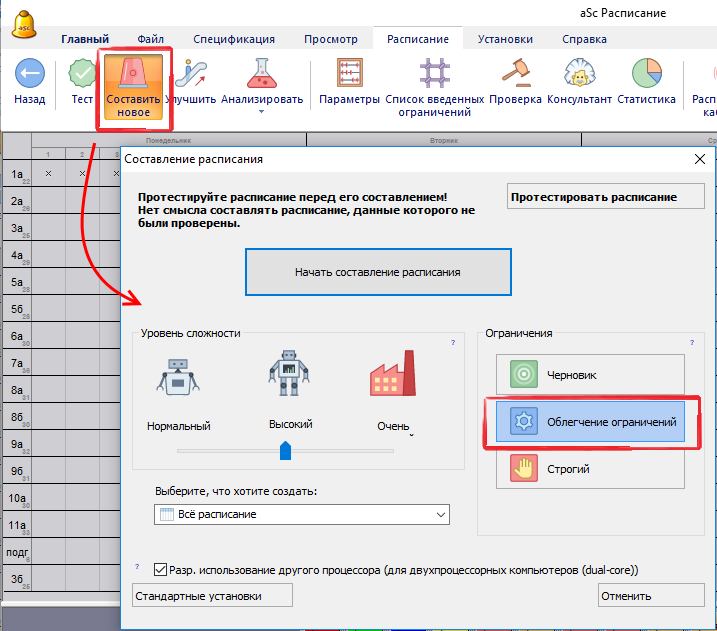Click the Назад back arrow icon
Viewport: 717px width, 631px height.
tap(29, 75)
